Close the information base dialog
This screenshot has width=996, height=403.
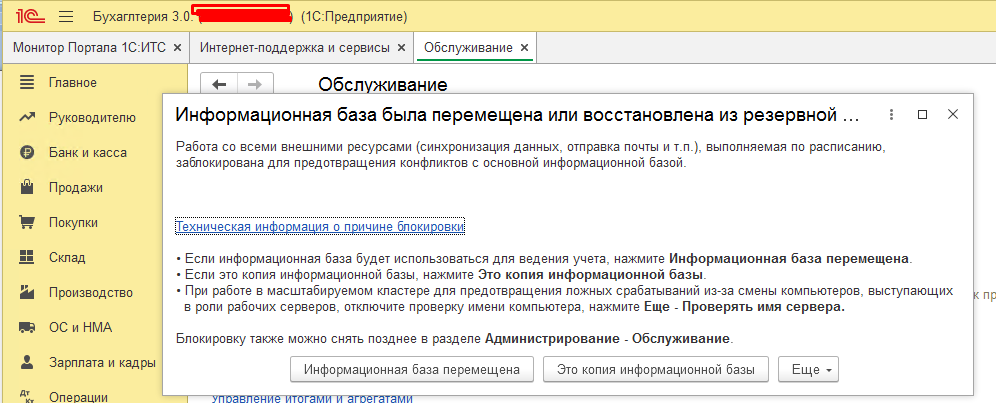click(x=952, y=115)
